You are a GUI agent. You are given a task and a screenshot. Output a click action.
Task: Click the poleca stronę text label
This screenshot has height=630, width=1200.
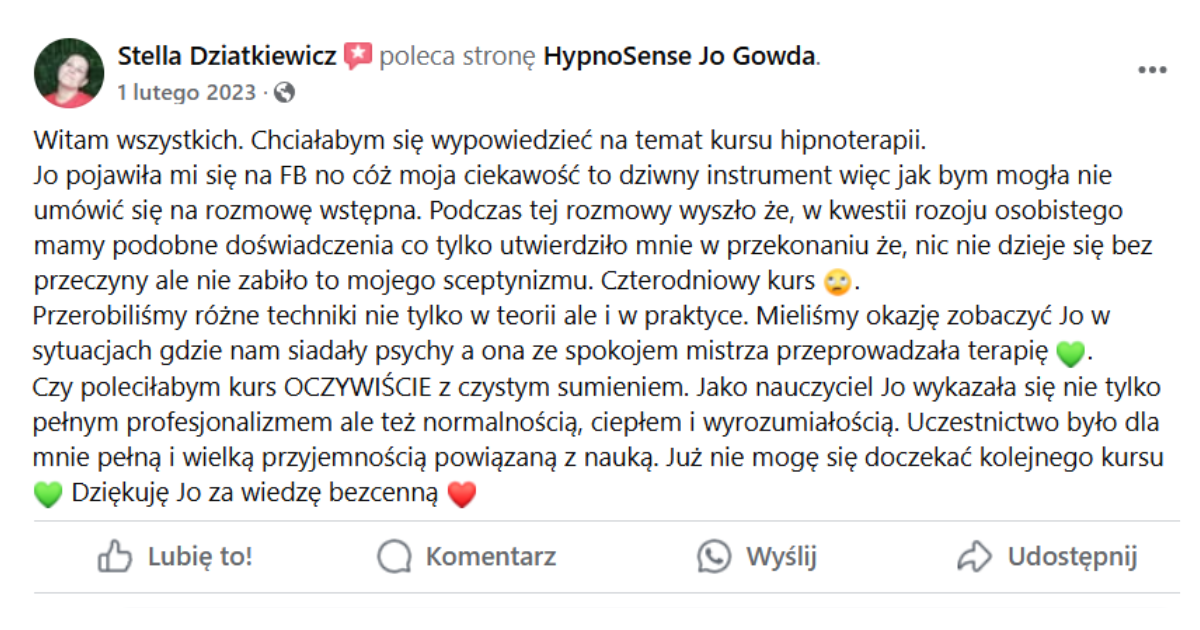[x=459, y=57]
